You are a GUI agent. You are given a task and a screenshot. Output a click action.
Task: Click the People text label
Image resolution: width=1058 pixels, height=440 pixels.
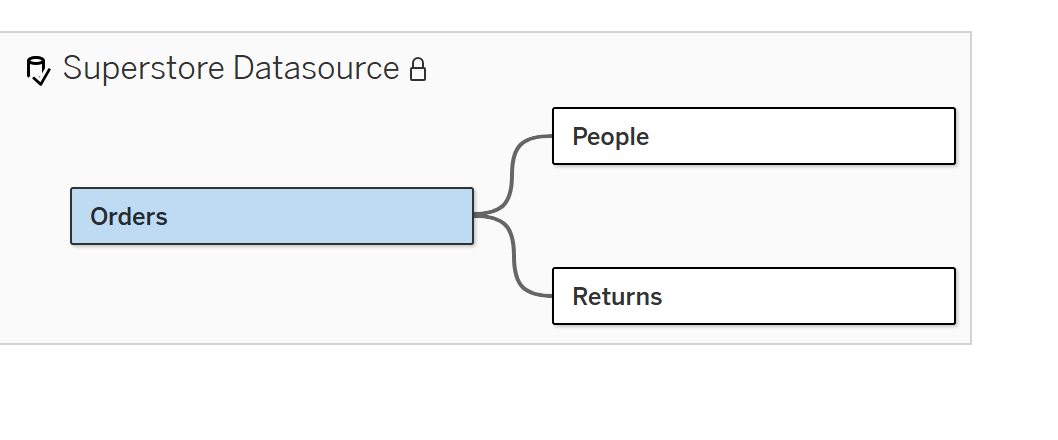pyautogui.click(x=610, y=136)
